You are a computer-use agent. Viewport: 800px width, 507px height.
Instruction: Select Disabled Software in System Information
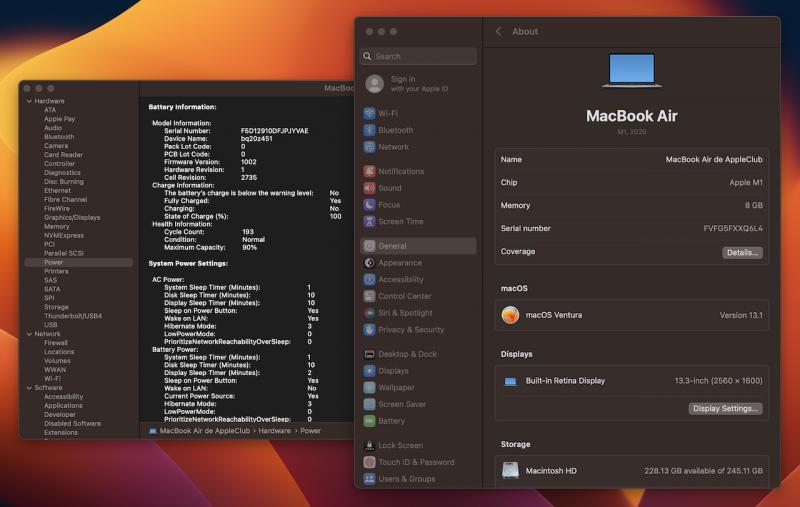click(72, 423)
